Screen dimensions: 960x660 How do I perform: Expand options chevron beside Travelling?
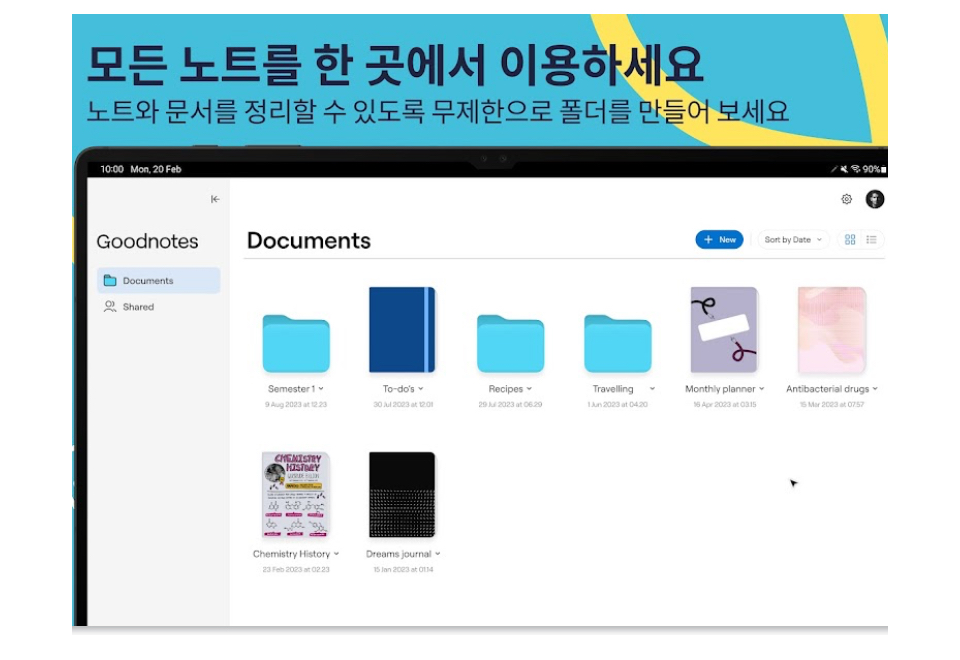(652, 389)
